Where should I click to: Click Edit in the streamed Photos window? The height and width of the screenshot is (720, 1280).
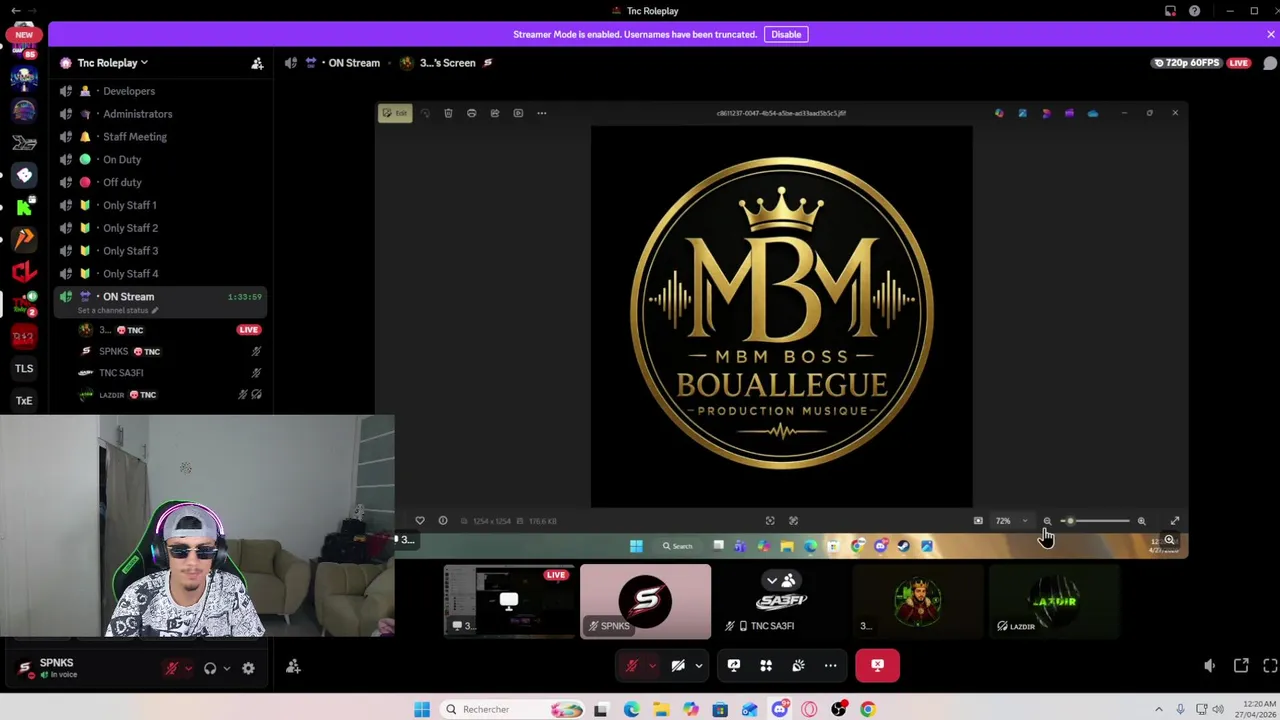[x=395, y=113]
